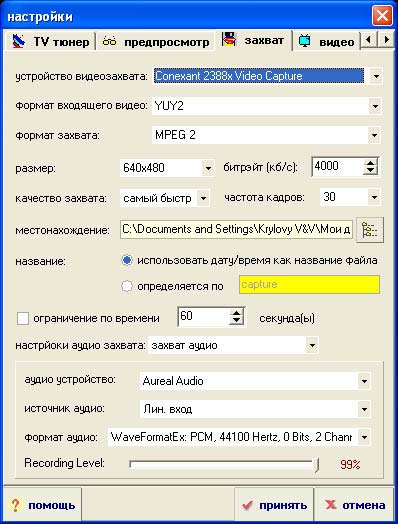Click the Recording Level slider thumb

tap(316, 465)
